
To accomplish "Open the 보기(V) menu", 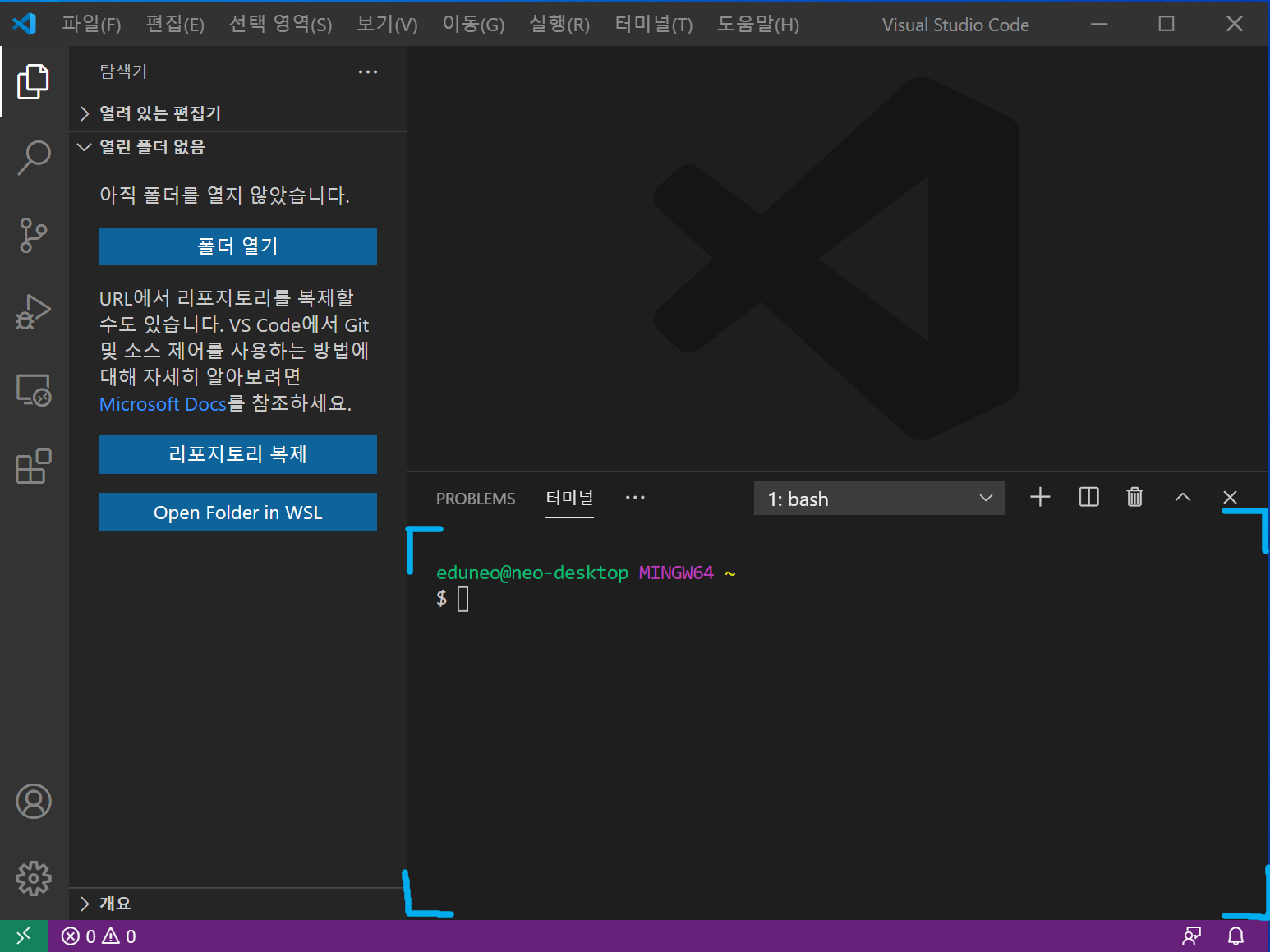I will (387, 25).
